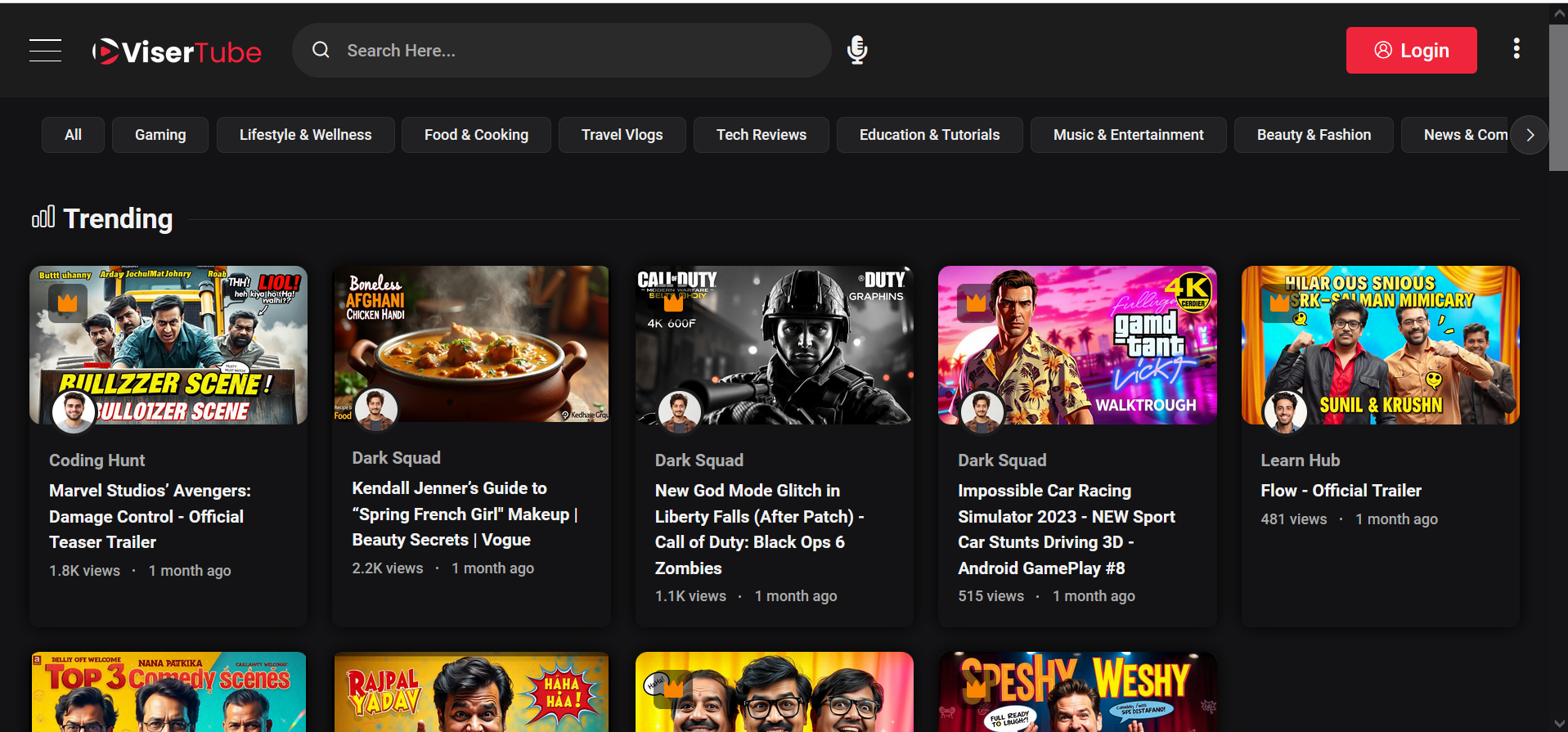The image size is (1568, 732).
Task: Open Coding Hunt channel avatar
Action: pos(74,411)
